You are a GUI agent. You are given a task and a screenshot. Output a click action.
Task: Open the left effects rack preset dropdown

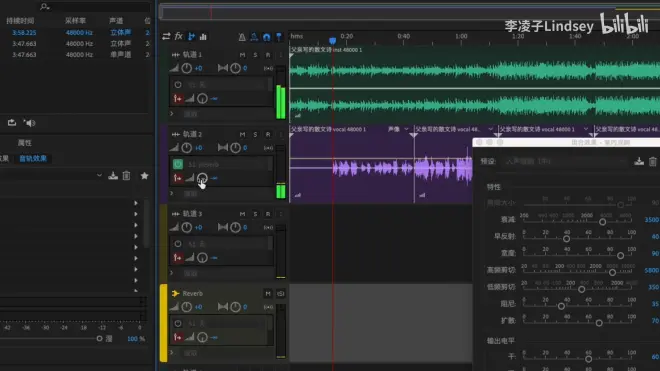coord(99,176)
